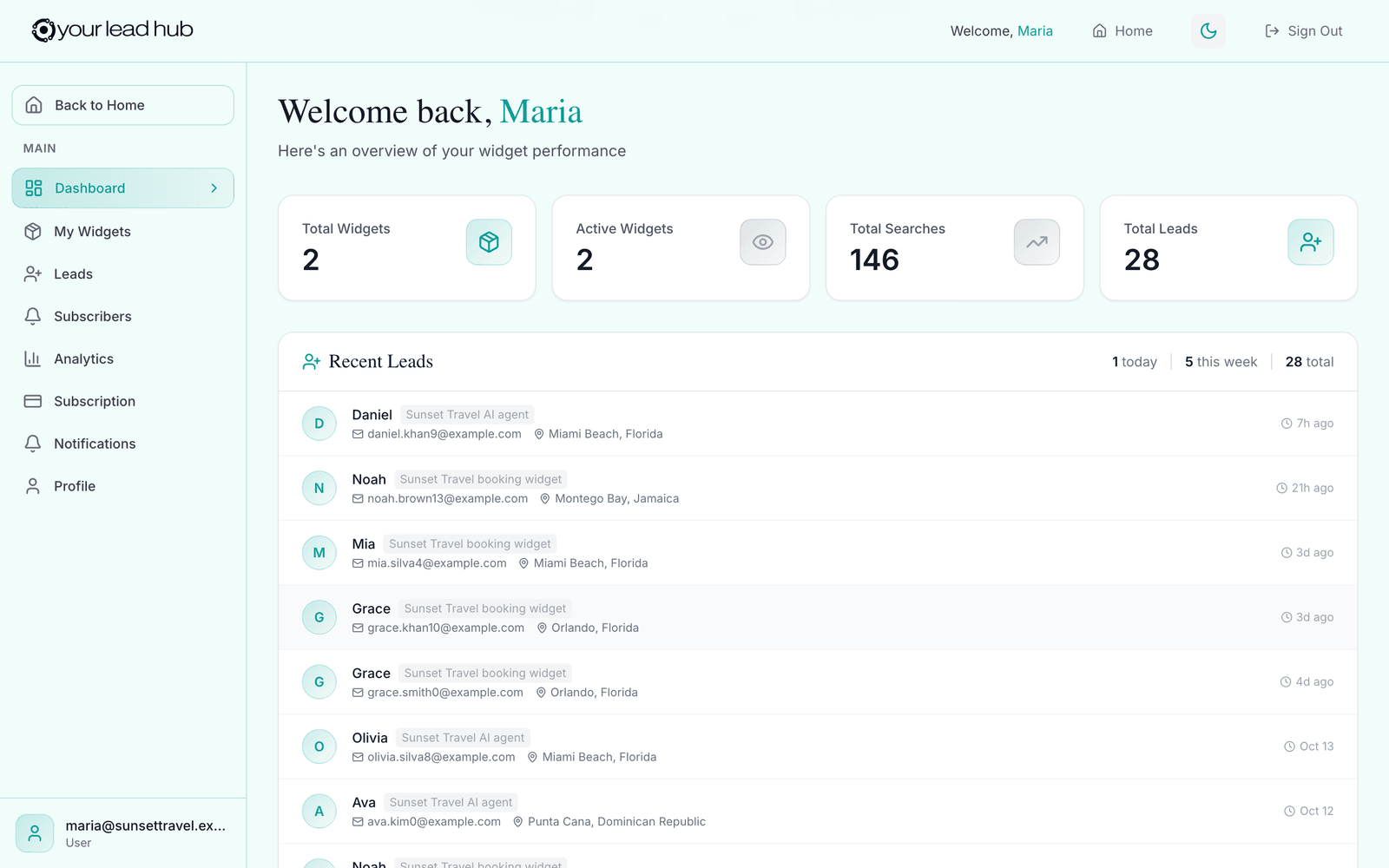Click Mia's avatar letter M
This screenshot has width=1389, height=868.
tap(319, 553)
